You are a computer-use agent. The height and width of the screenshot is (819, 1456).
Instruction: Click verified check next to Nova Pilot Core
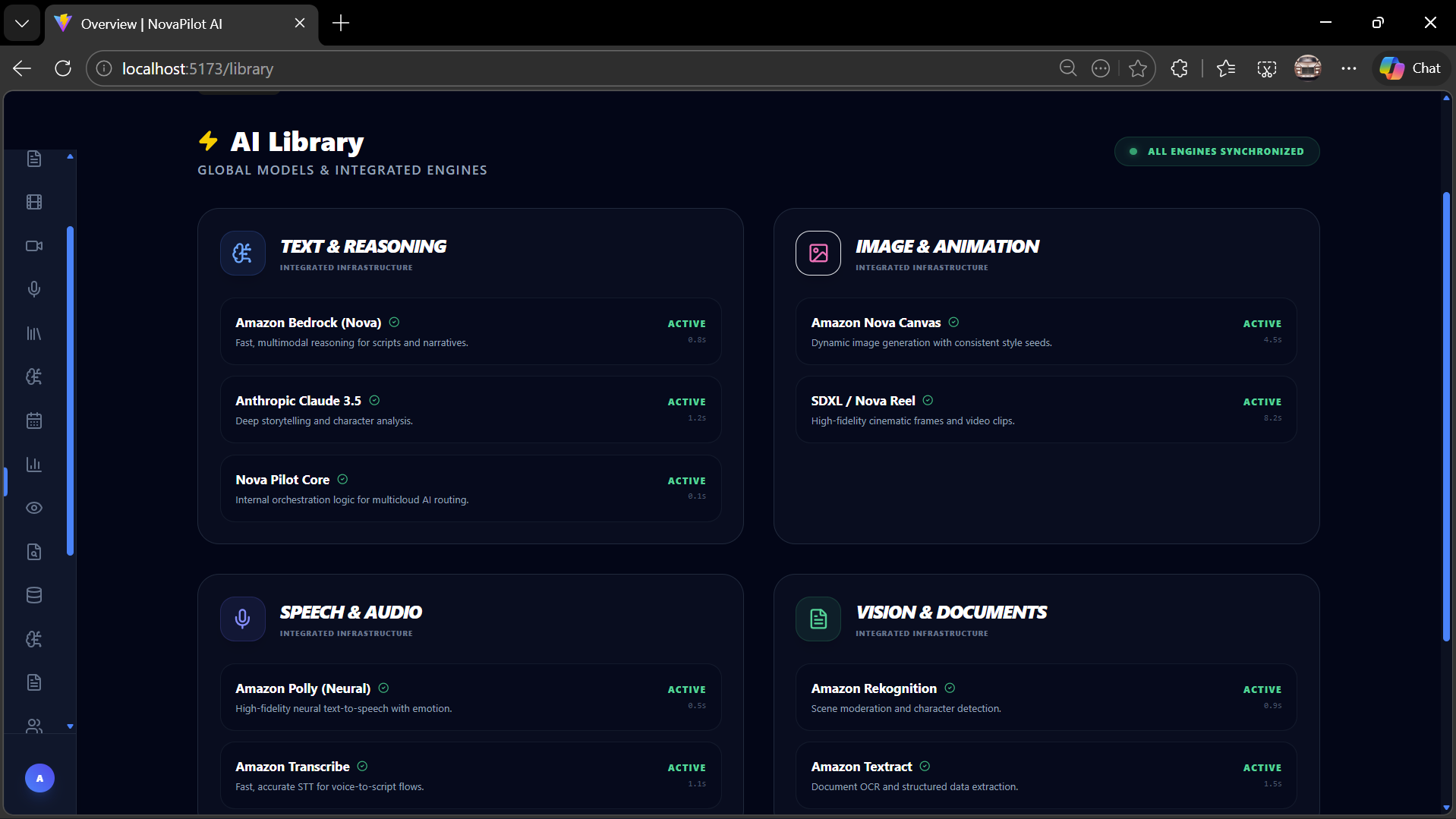(342, 479)
